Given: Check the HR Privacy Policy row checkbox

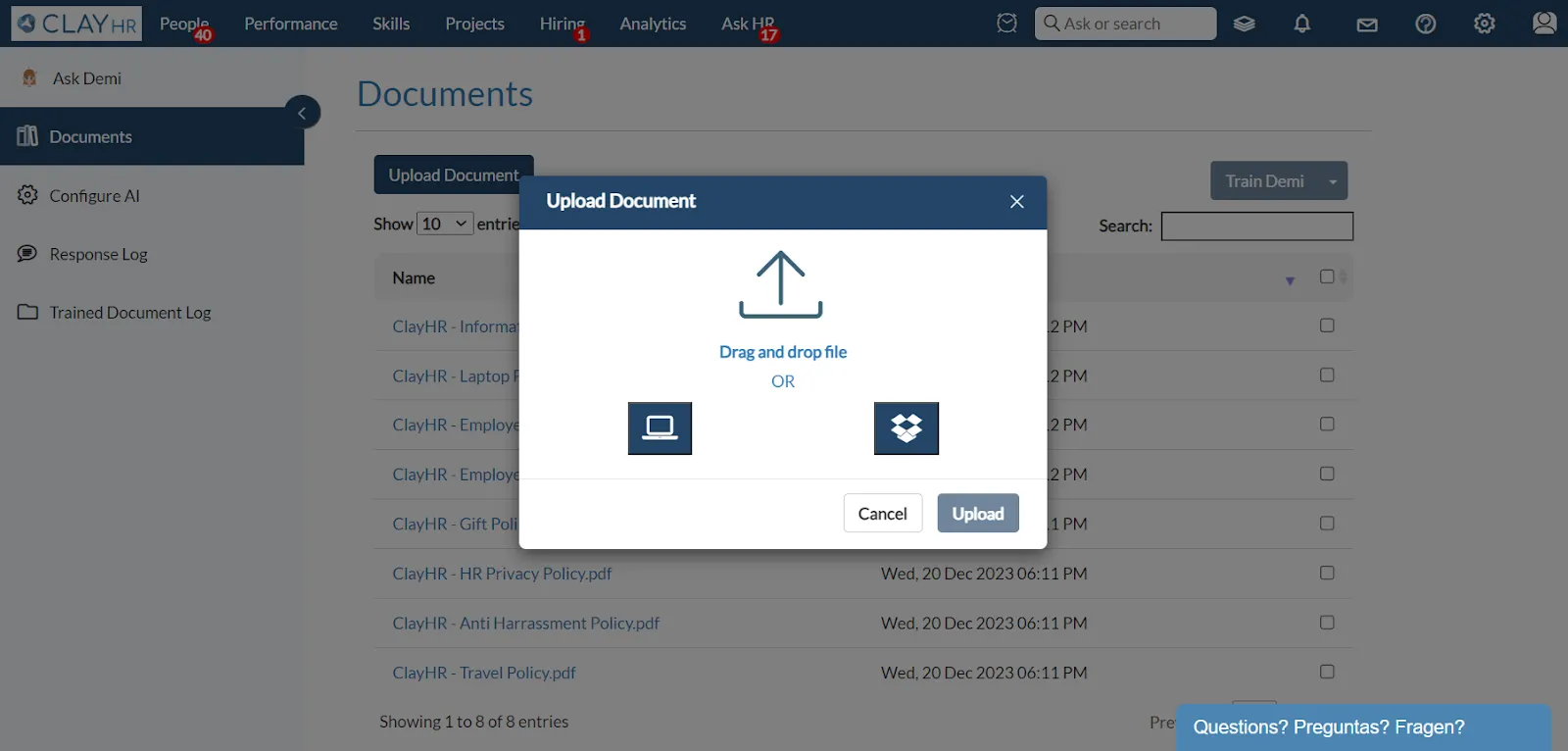Looking at the screenshot, I should (x=1327, y=573).
